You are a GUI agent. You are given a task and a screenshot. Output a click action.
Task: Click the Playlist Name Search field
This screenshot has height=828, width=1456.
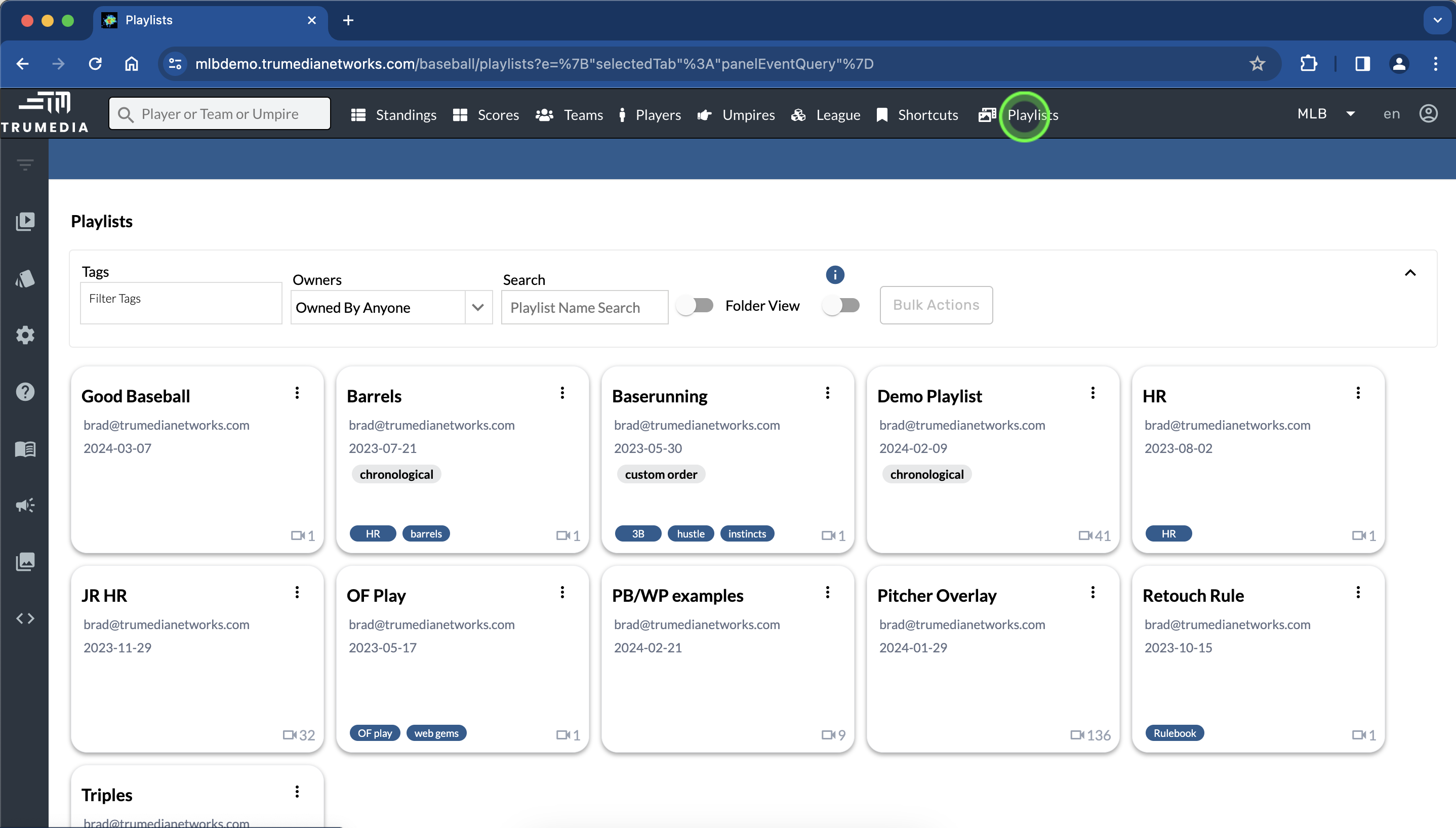click(x=584, y=308)
